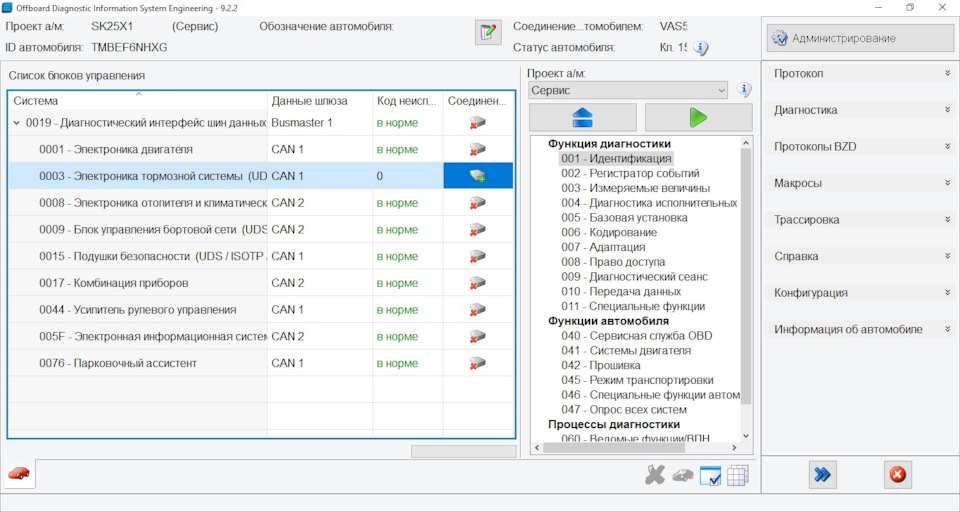960x512 pixels.
Task: Collapse the 0019 gateway tree node
Action: (17, 123)
